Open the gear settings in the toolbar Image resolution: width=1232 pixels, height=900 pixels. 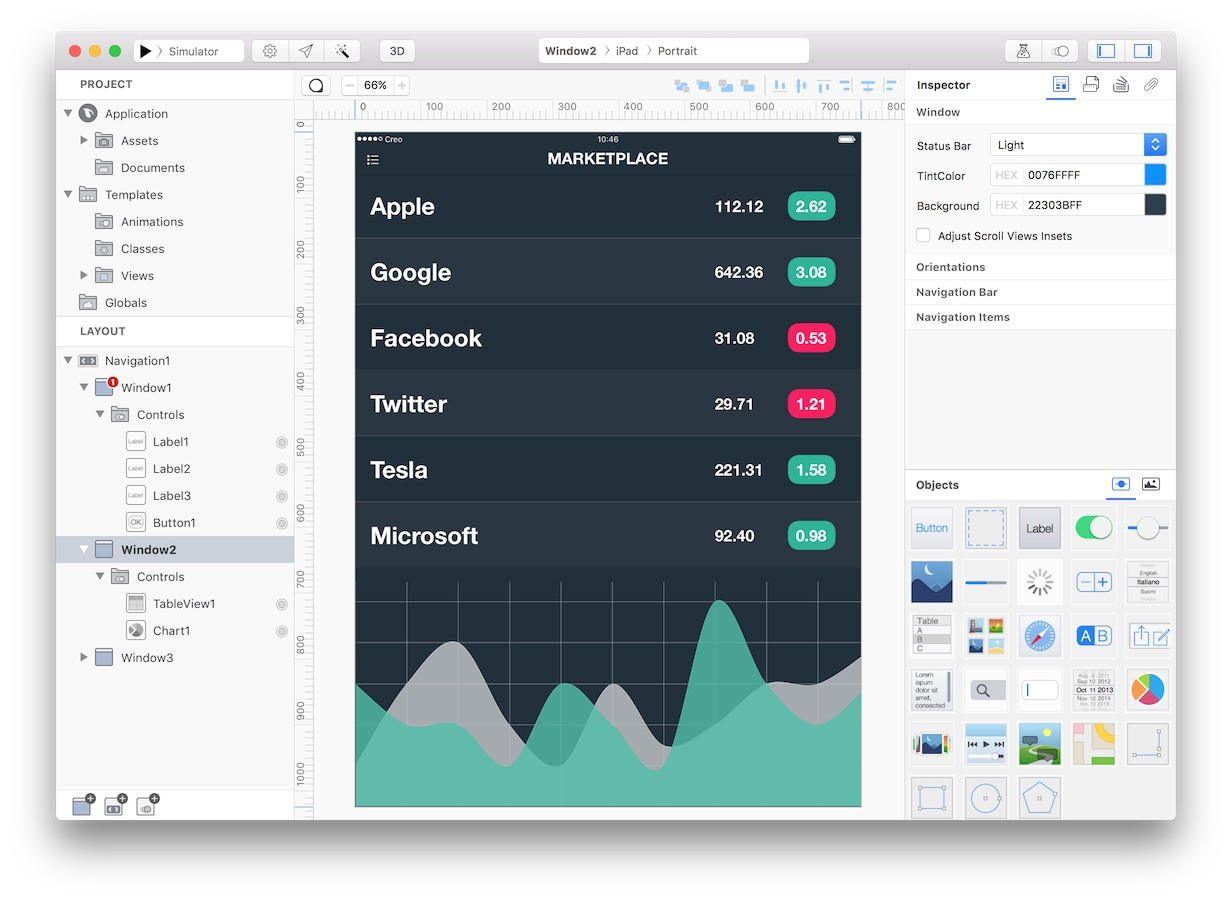tap(270, 51)
